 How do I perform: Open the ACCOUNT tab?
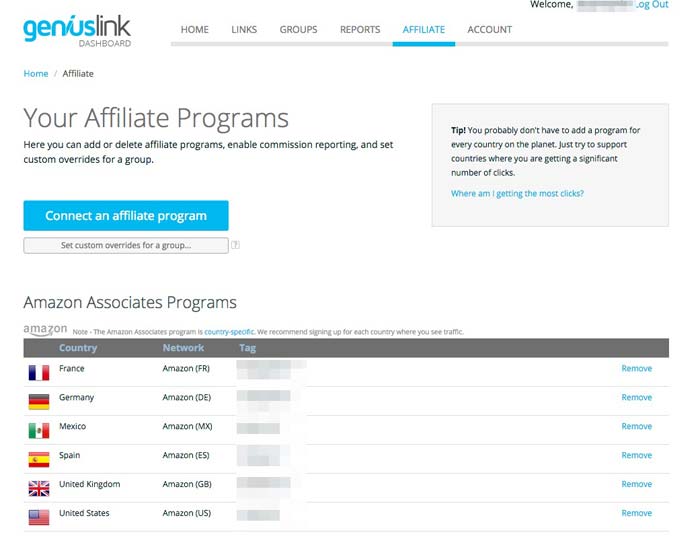[489, 29]
